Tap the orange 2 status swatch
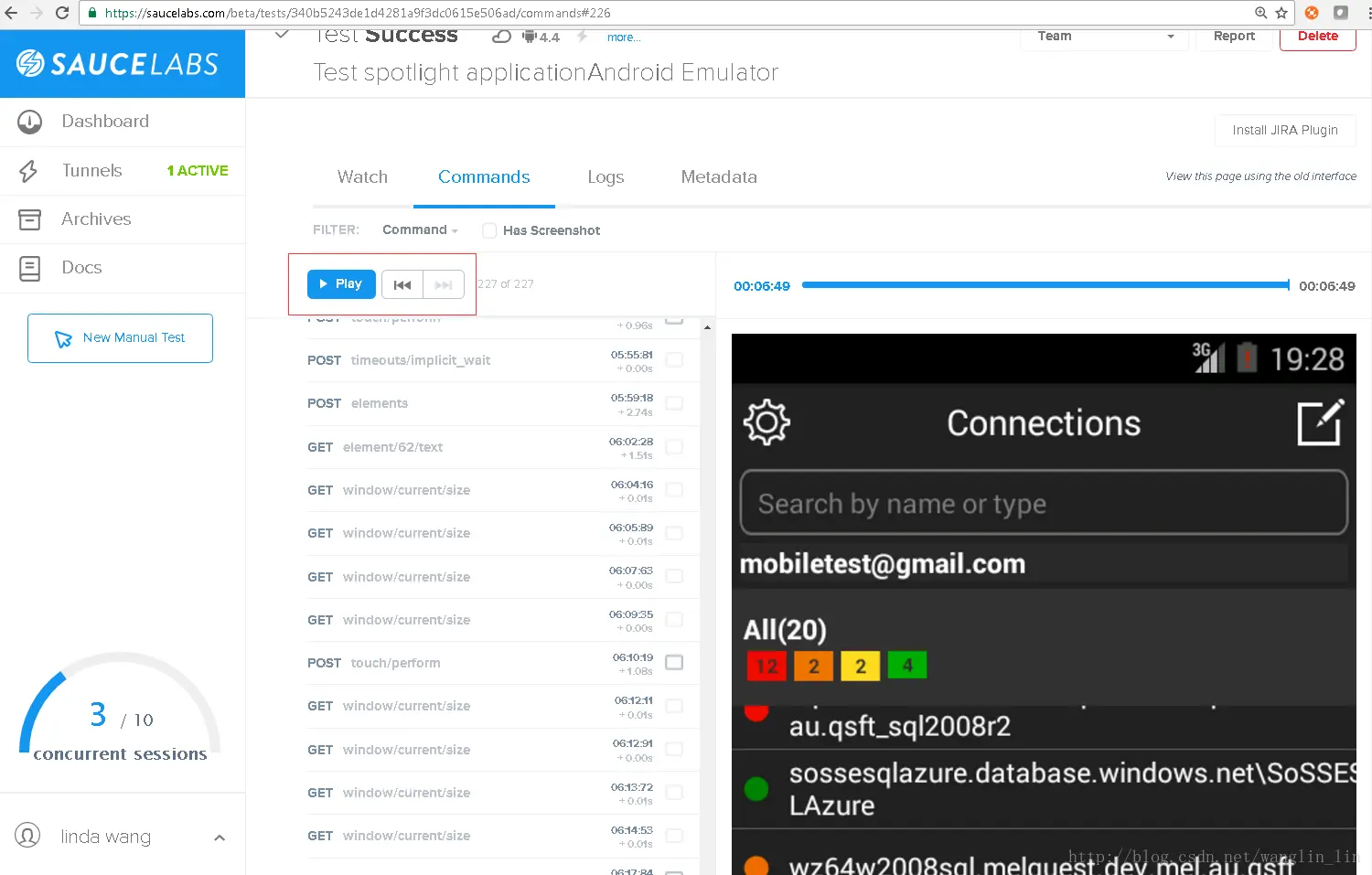This screenshot has height=875, width=1372. tap(813, 666)
